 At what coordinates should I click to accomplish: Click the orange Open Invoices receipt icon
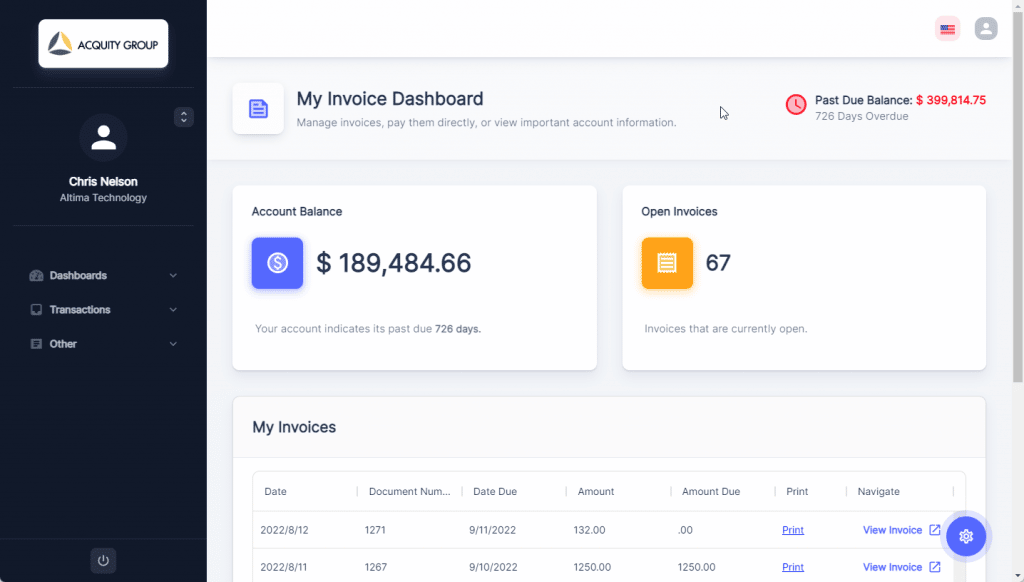tap(667, 263)
